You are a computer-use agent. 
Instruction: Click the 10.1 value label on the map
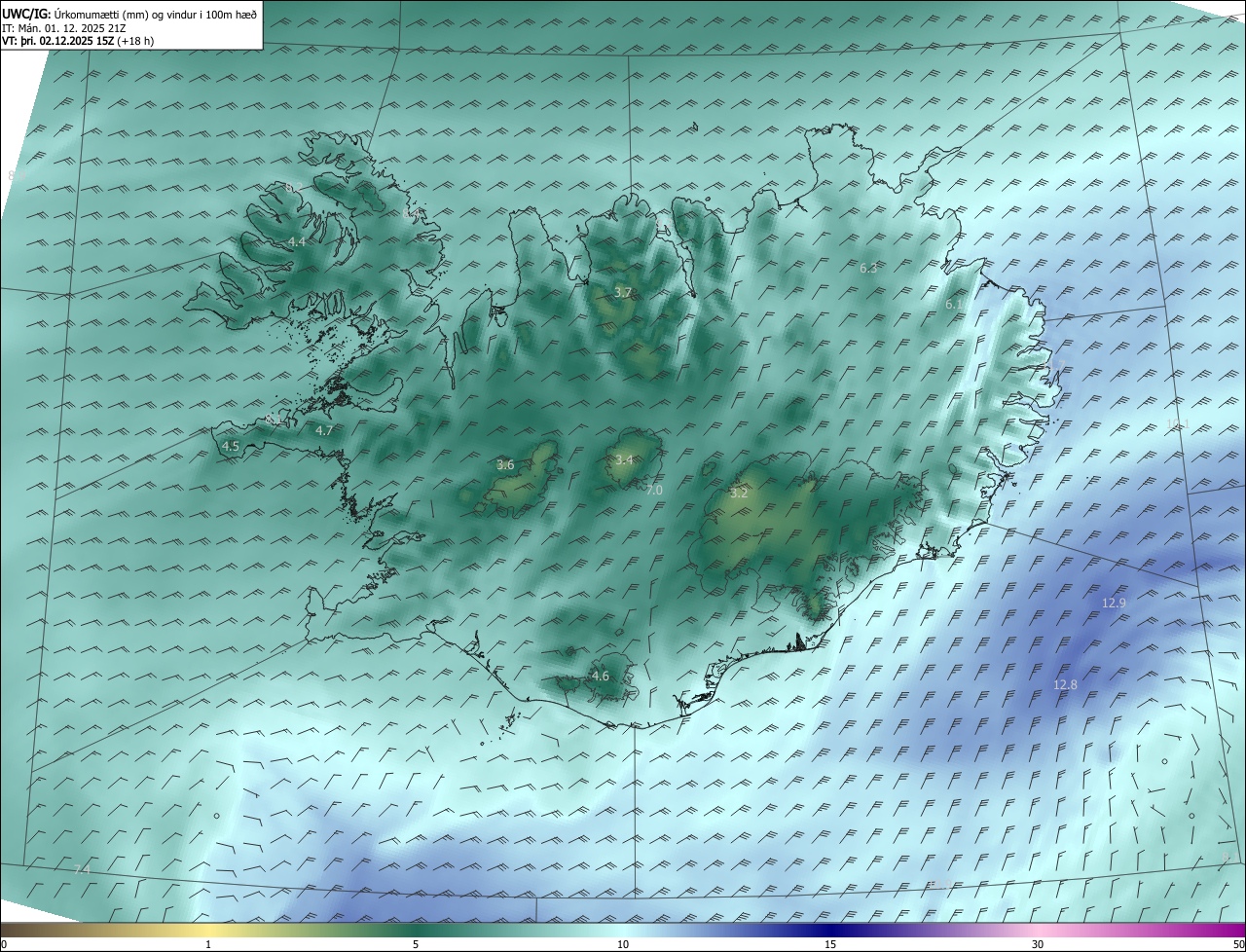point(1178,423)
